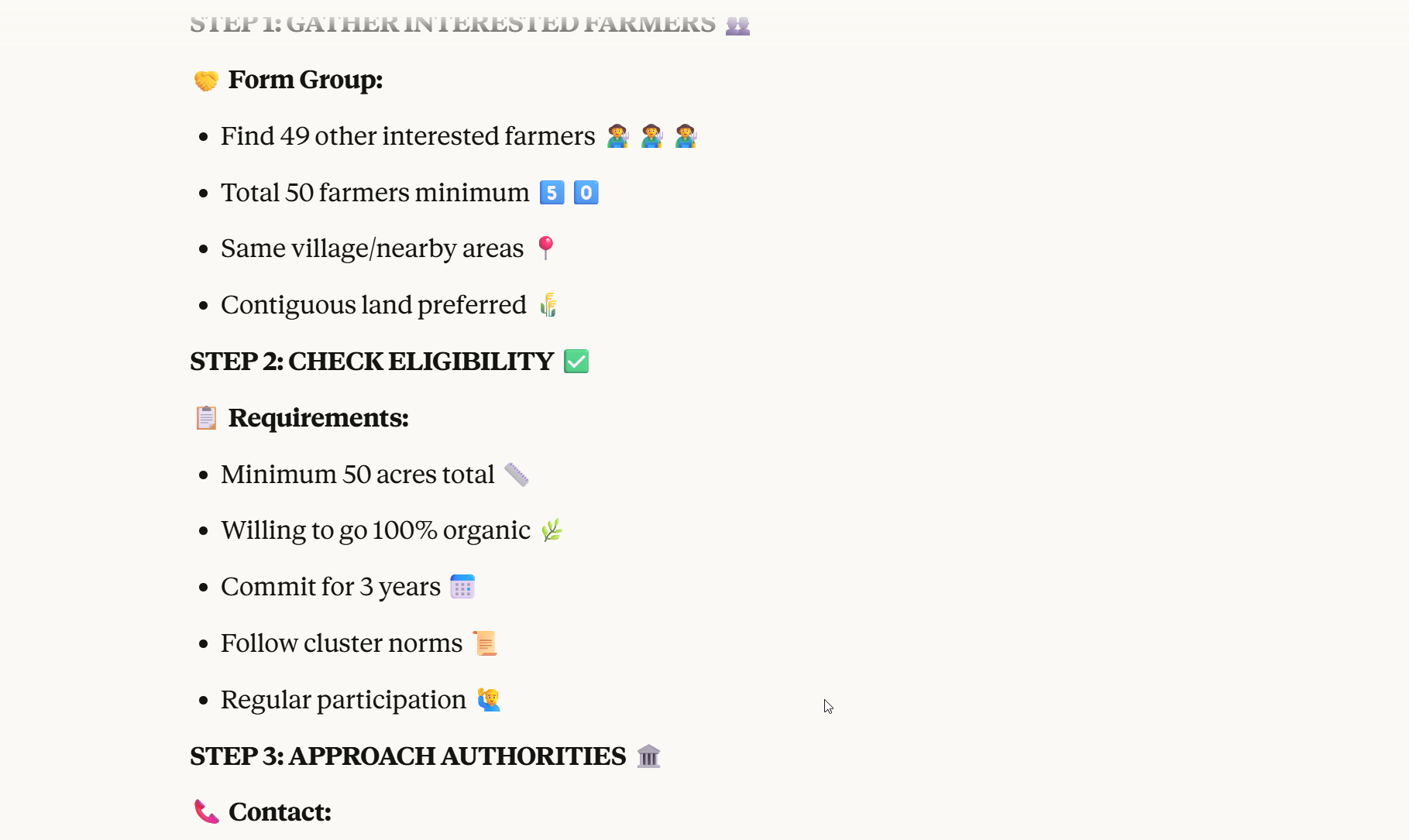Screen dimensions: 1409x840
Task: Click the red pushpin emoji
Action: point(545,248)
